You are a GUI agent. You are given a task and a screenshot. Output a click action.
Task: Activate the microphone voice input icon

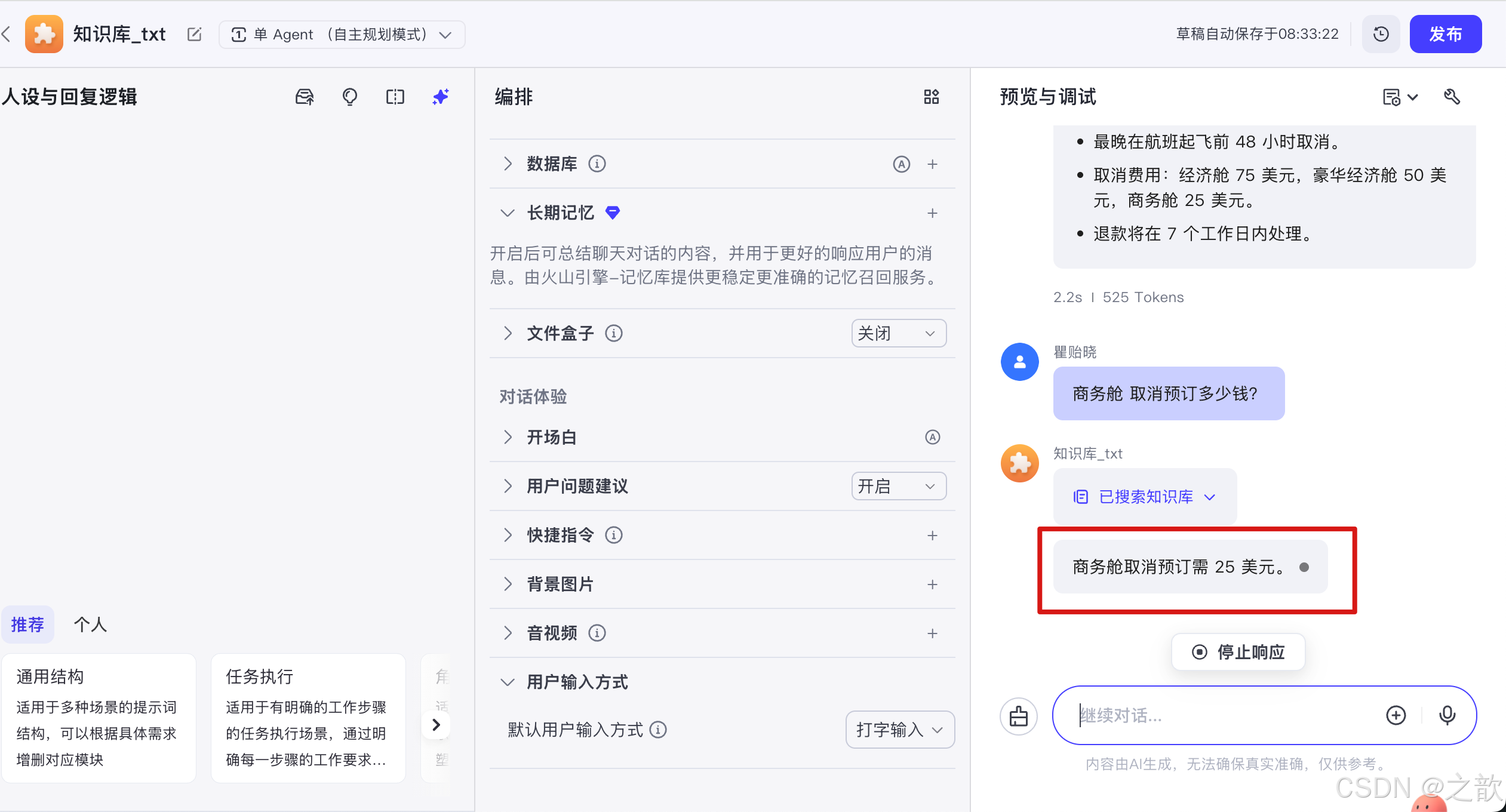(x=1447, y=715)
